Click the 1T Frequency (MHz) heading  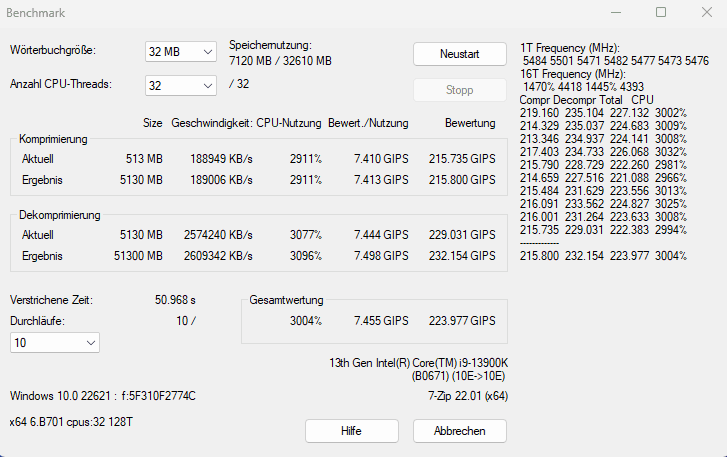click(x=570, y=48)
